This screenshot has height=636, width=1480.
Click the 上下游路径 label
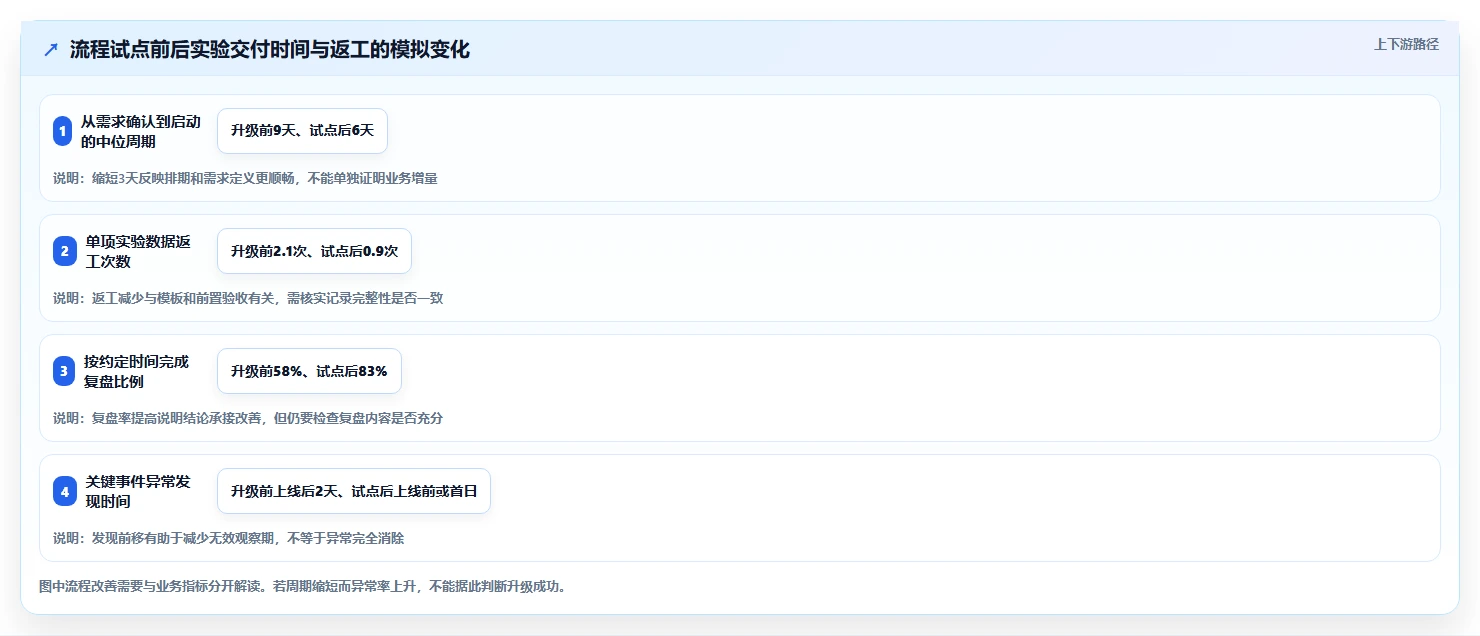pyautogui.click(x=1406, y=44)
